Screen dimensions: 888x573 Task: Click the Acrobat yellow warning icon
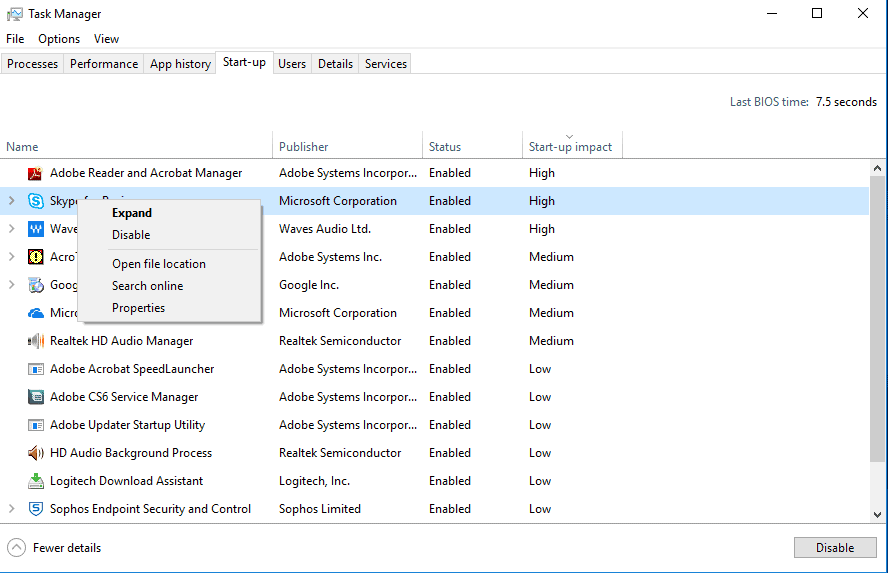point(36,257)
